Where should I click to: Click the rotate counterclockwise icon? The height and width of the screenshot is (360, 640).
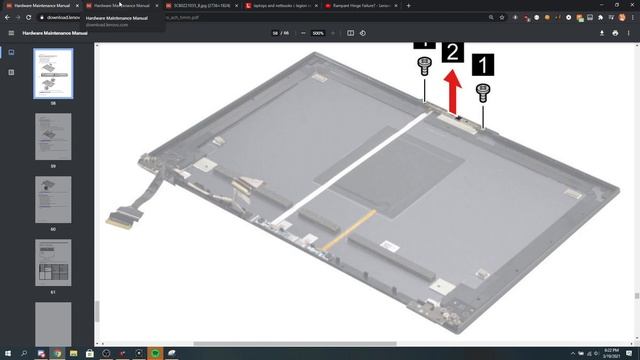coord(363,33)
